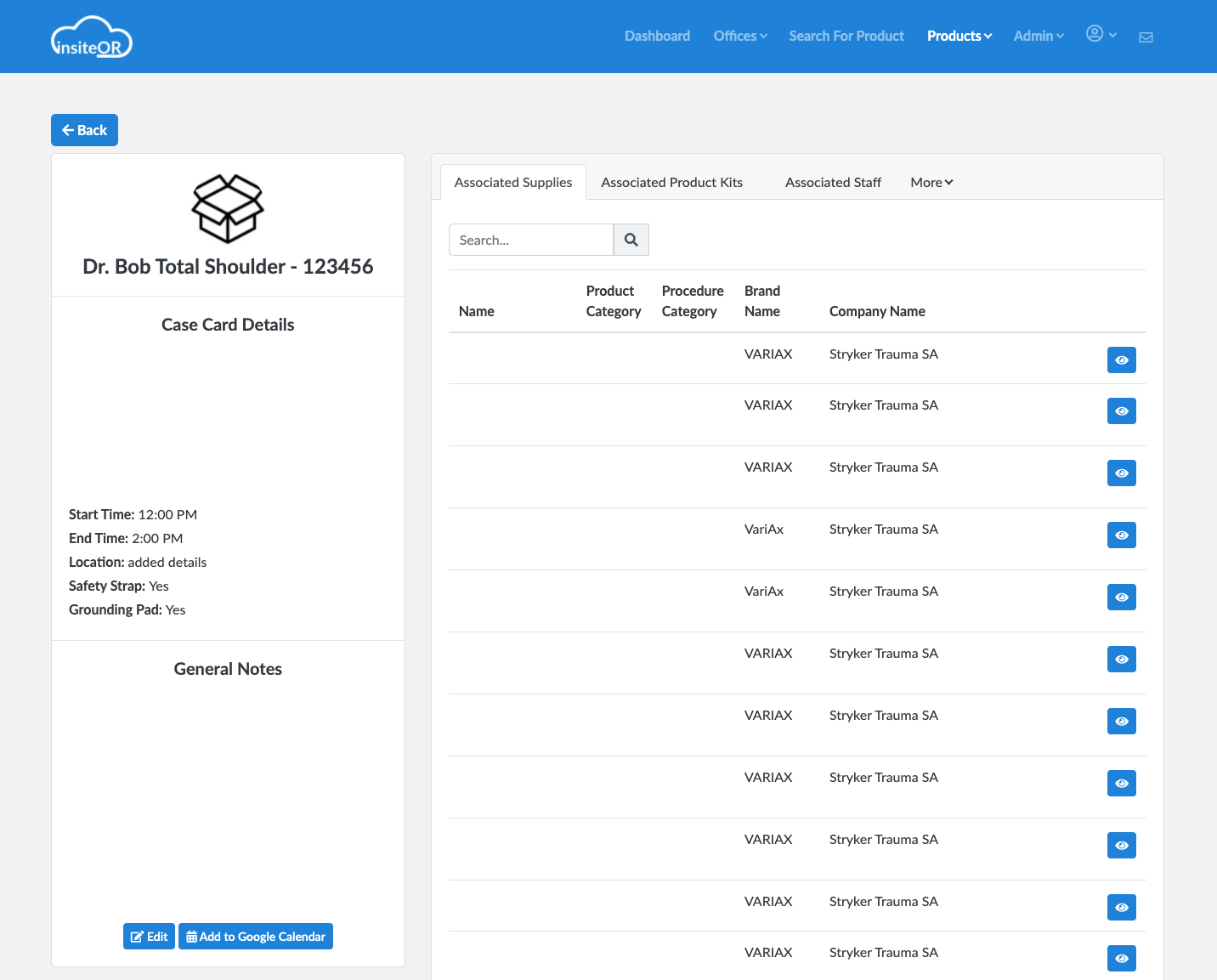
Task: Open Search For Product page
Action: [846, 36]
